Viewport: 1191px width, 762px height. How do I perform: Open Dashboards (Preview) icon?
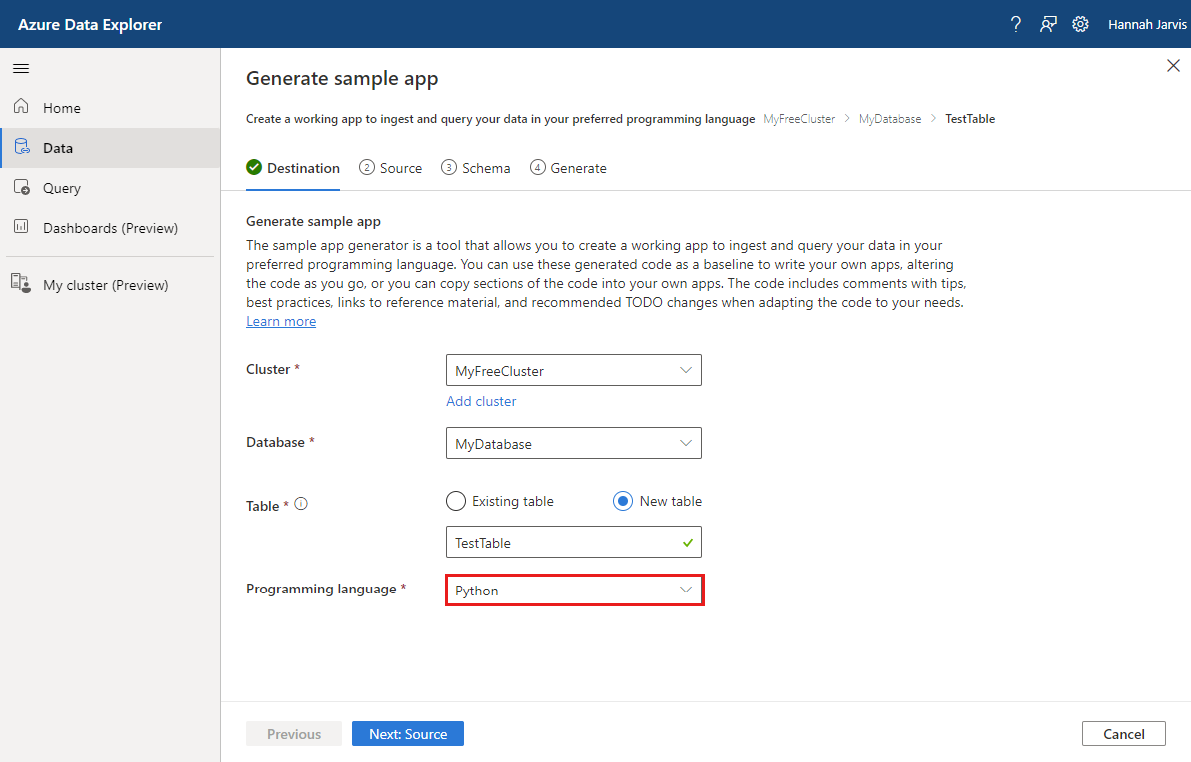pos(21,227)
